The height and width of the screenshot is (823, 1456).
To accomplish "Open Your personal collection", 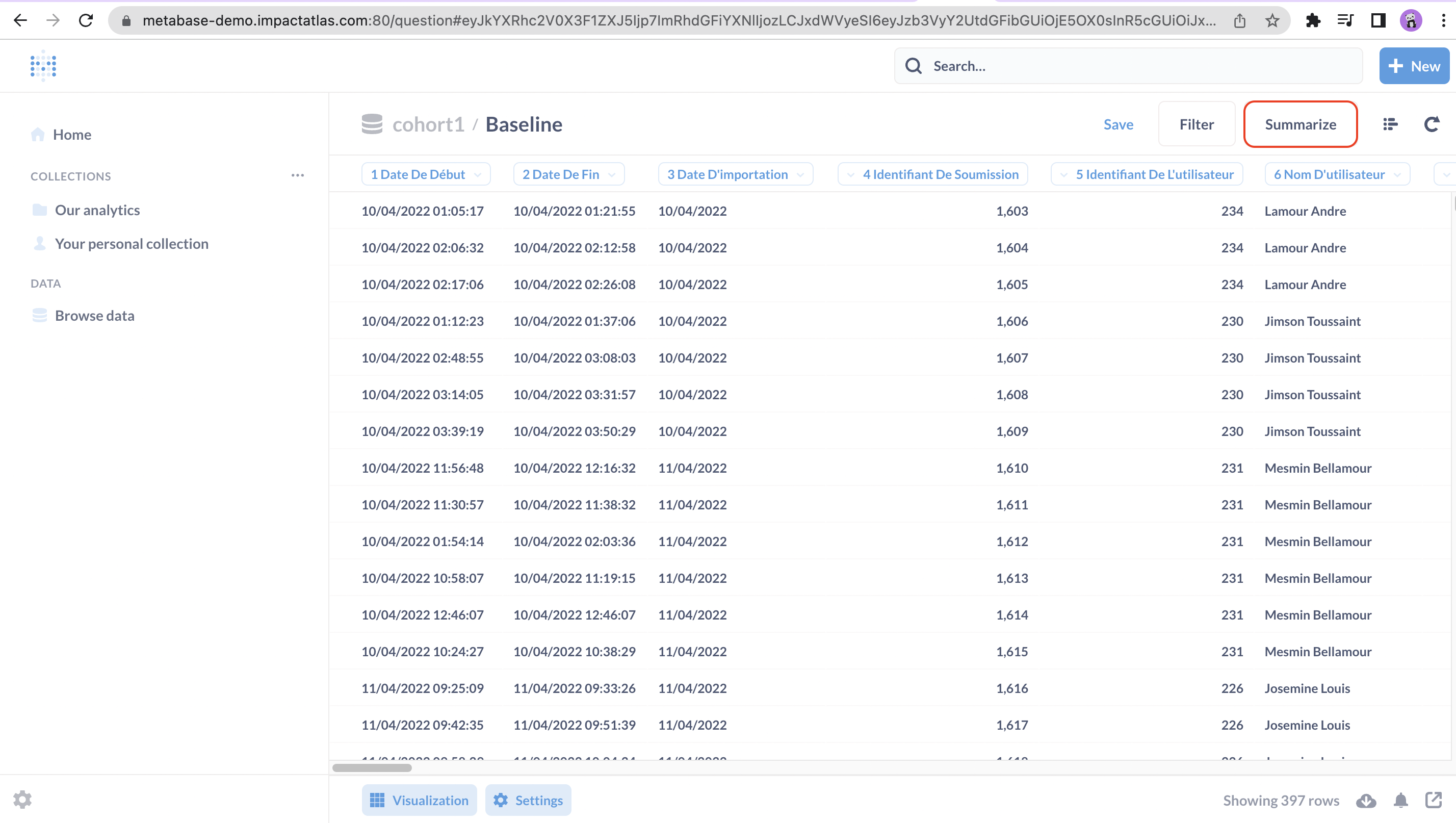I will (131, 243).
